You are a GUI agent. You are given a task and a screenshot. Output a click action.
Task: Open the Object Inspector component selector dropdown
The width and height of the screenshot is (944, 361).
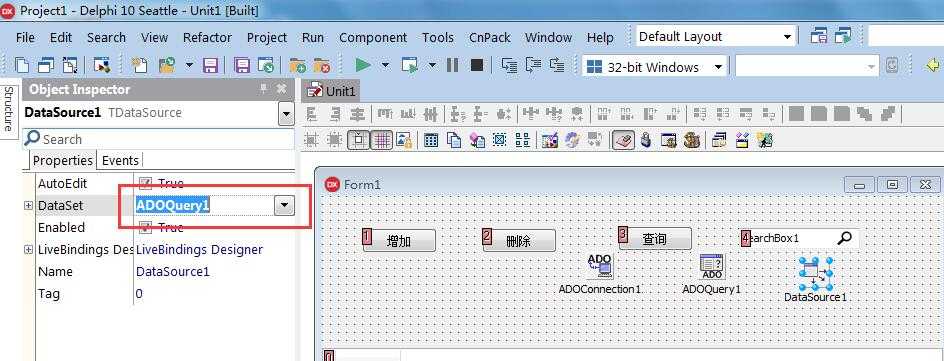[286, 113]
